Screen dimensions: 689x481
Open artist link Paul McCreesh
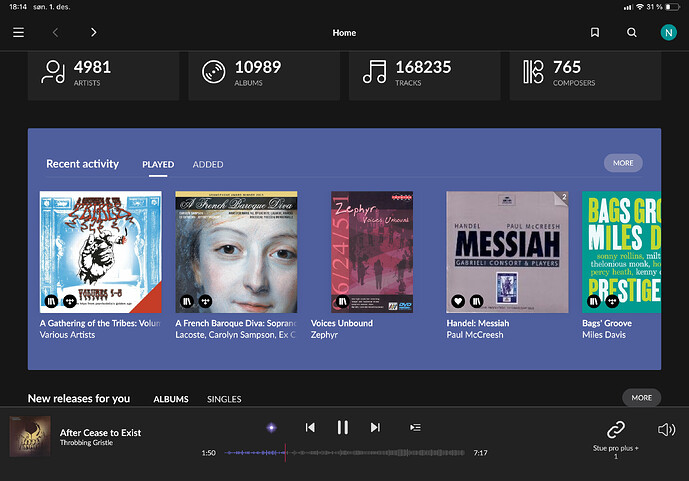point(475,335)
